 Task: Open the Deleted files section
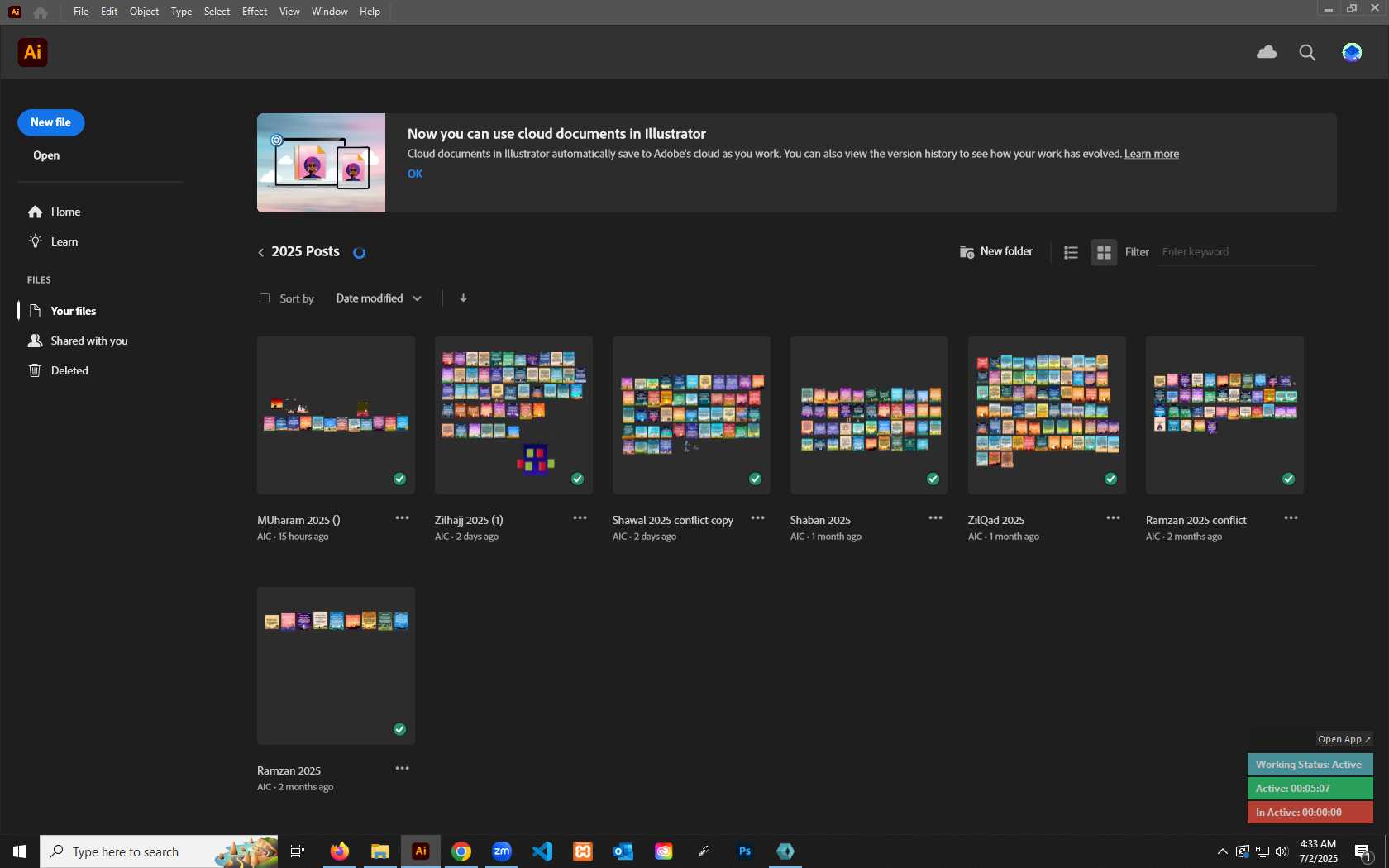58,371
